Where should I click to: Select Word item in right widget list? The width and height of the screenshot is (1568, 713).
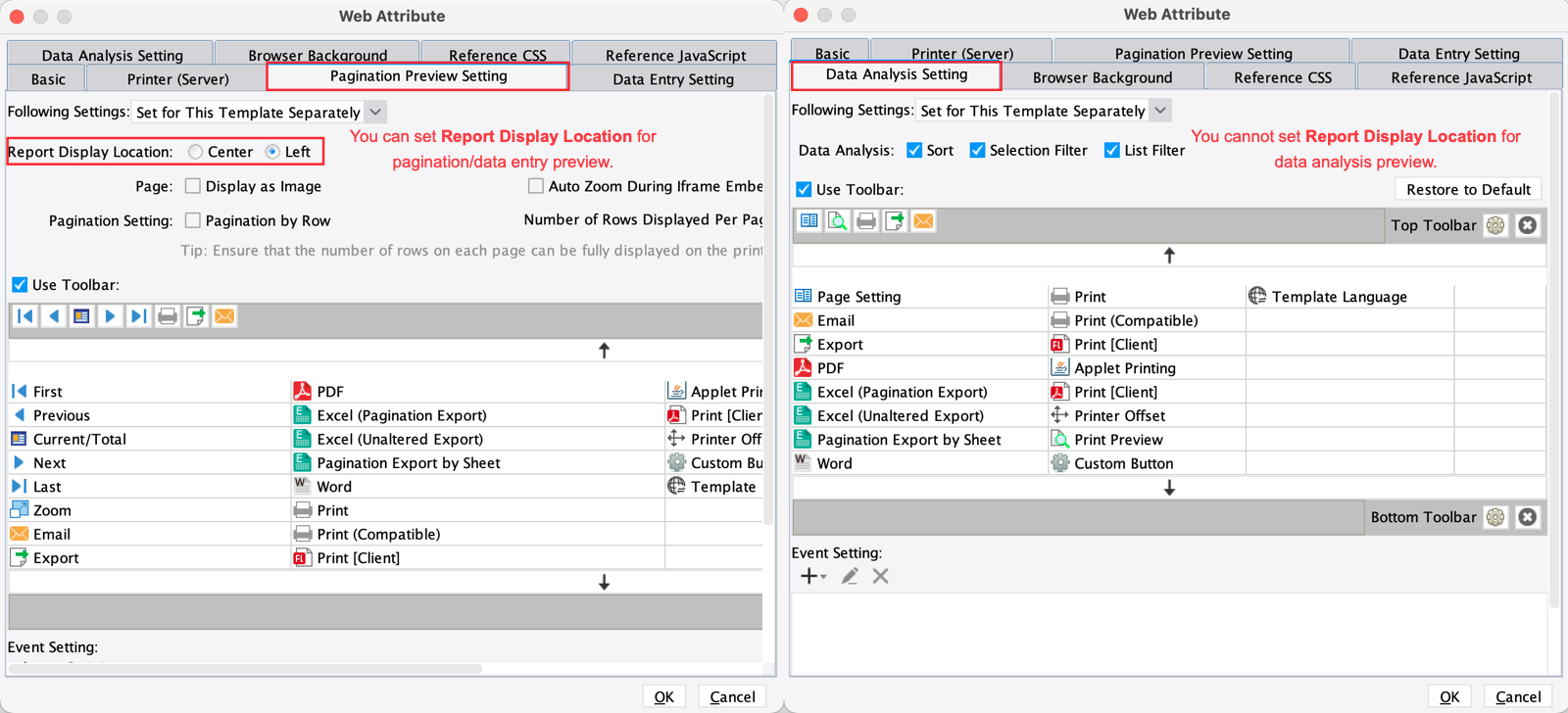[919, 463]
